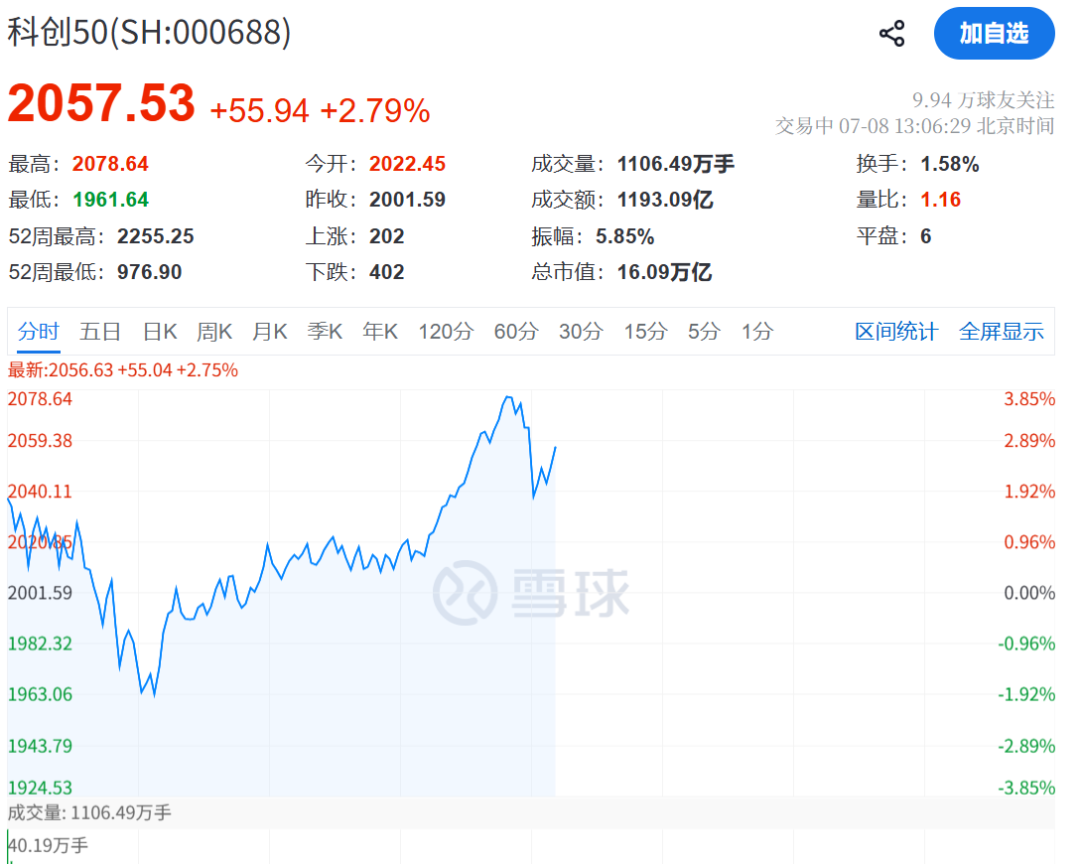Click the percentage change +2.79%
Image resolution: width=1080 pixels, height=864 pixels.
point(375,111)
